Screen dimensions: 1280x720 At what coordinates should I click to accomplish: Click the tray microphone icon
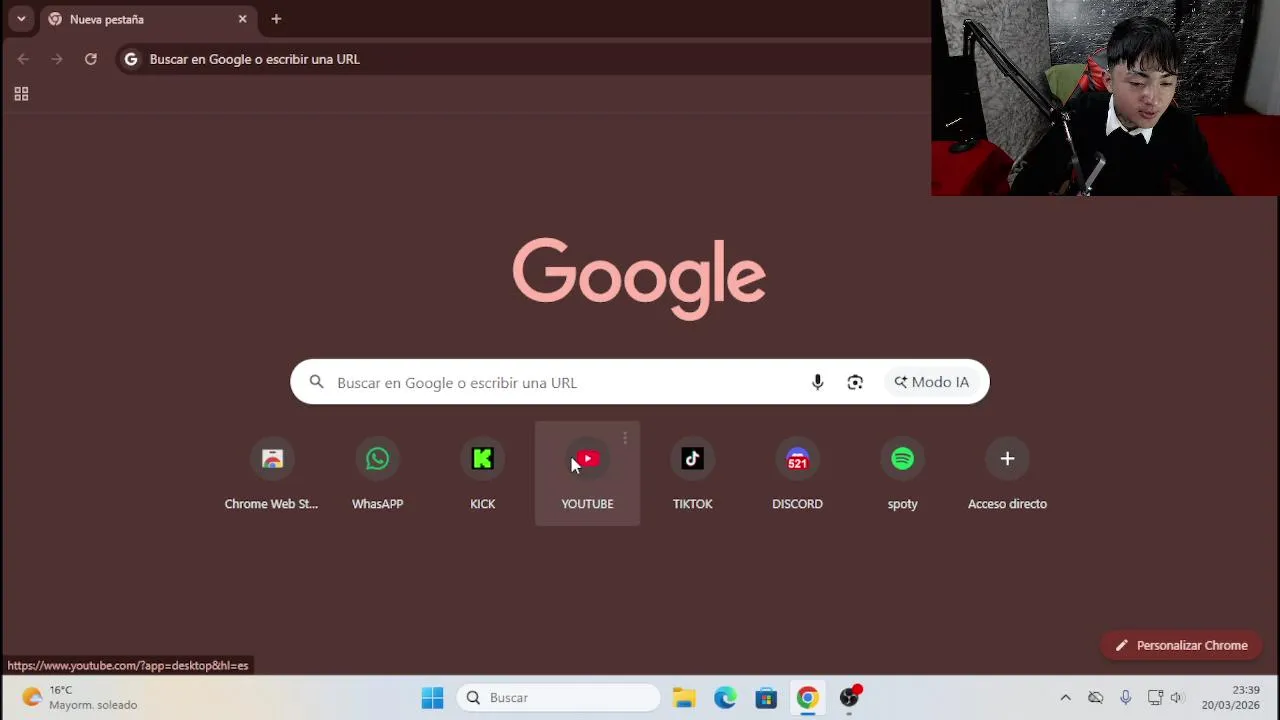coord(1125,697)
